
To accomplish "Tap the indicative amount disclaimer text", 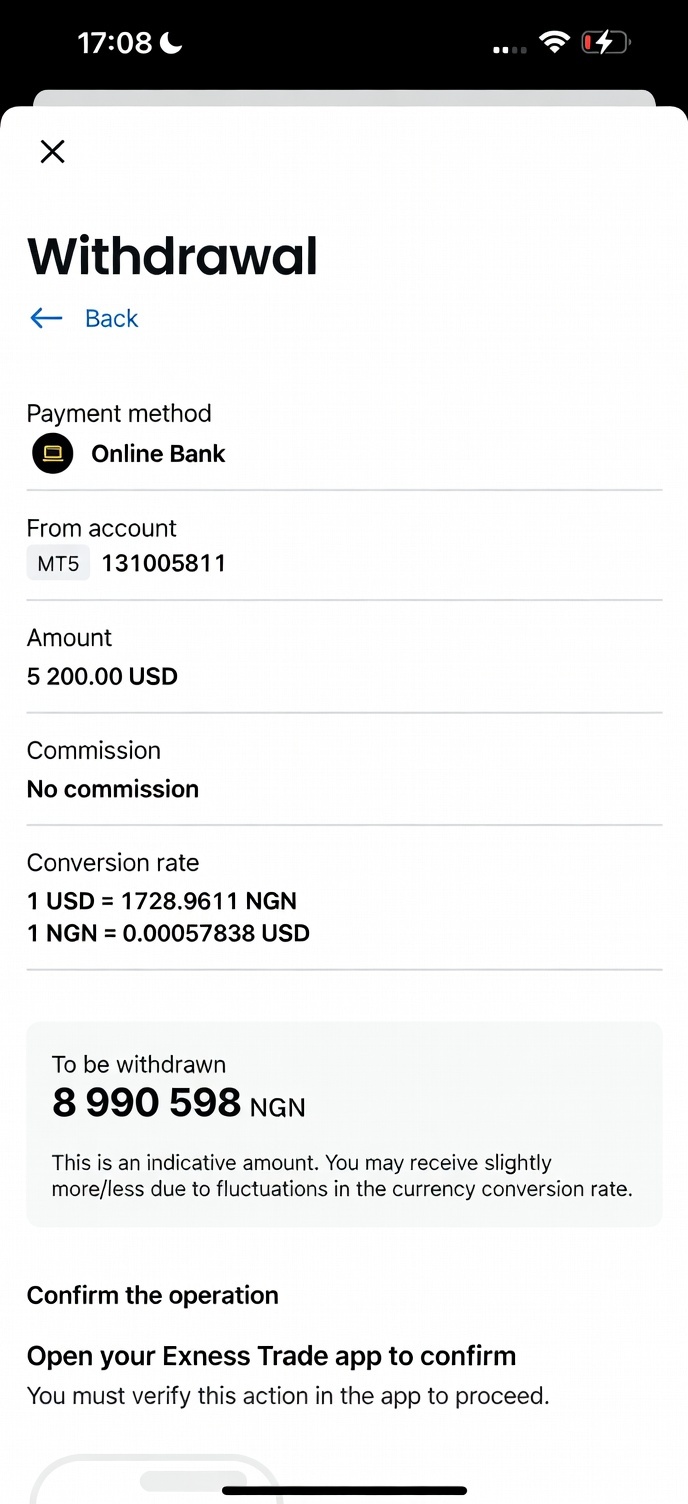I will [342, 1176].
